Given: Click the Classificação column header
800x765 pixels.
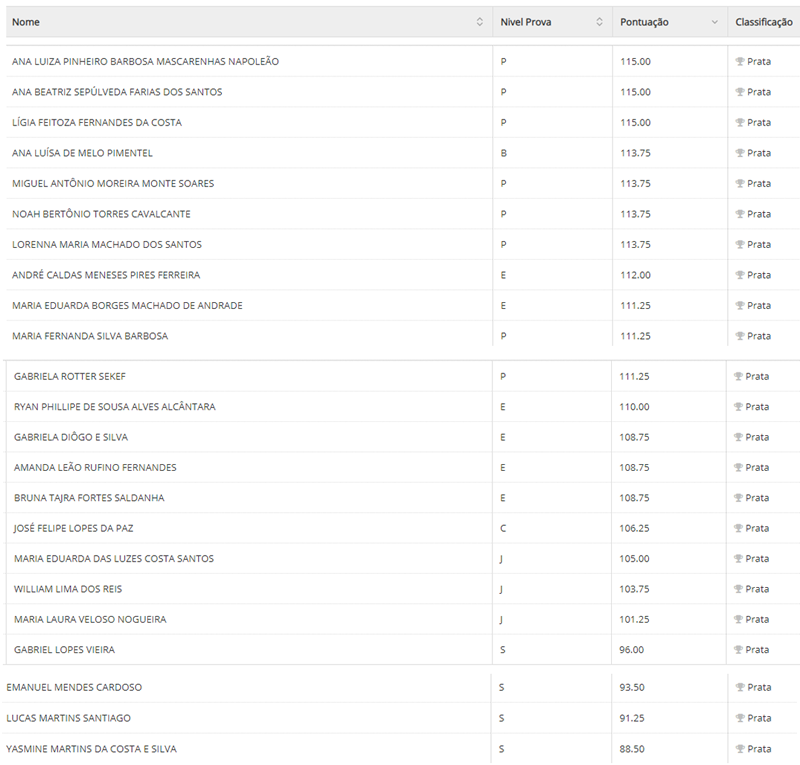Looking at the screenshot, I should click(763, 22).
